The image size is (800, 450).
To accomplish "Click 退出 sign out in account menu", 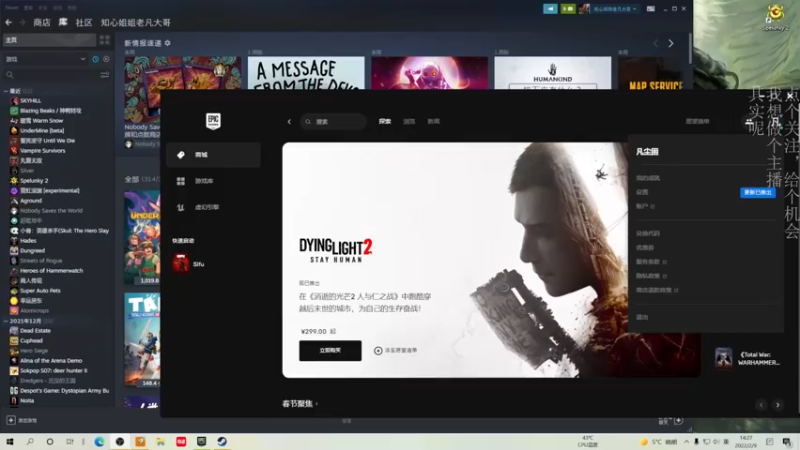I will tap(642, 317).
